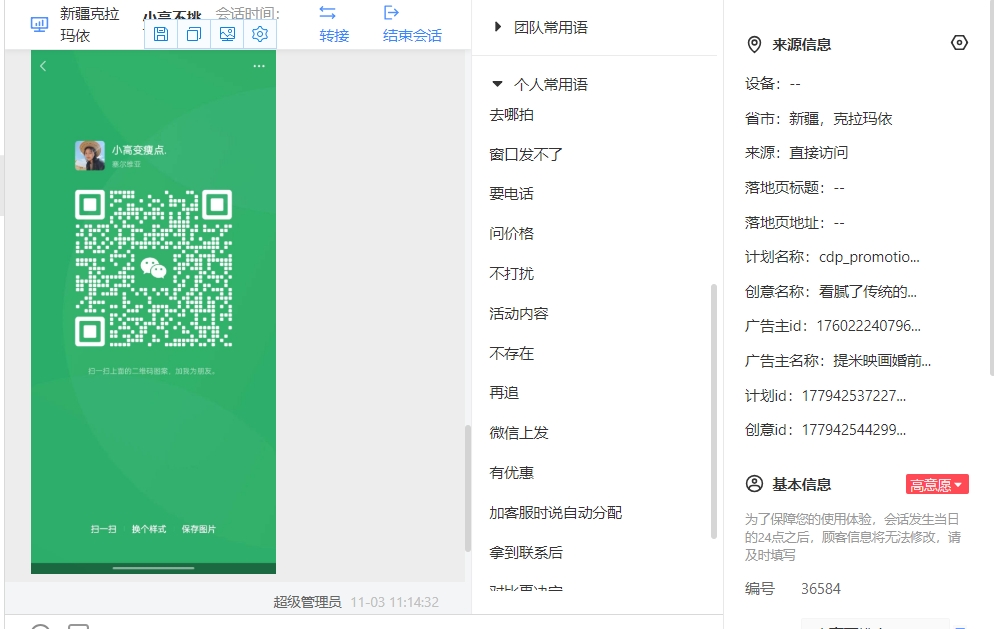
Task: Click the 基本信息 section heading
Action: point(801,484)
